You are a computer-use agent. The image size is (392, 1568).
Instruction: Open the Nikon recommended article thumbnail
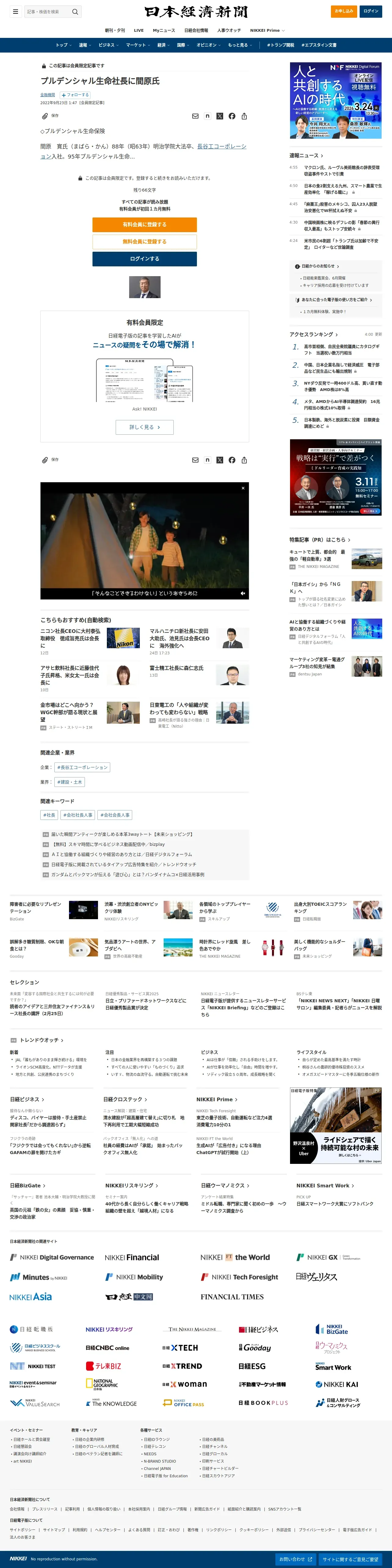coord(123,638)
